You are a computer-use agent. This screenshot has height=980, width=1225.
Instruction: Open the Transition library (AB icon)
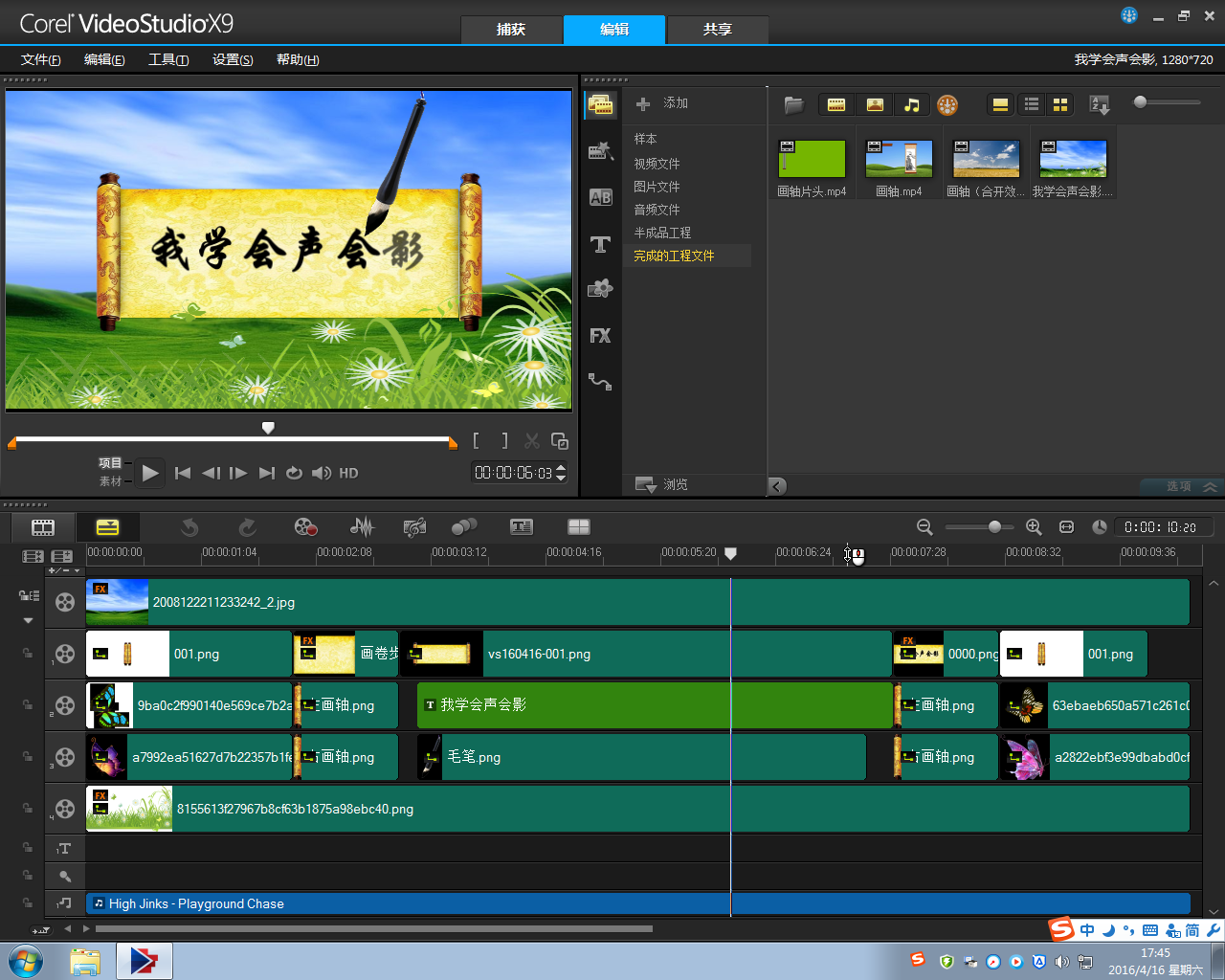click(x=600, y=197)
